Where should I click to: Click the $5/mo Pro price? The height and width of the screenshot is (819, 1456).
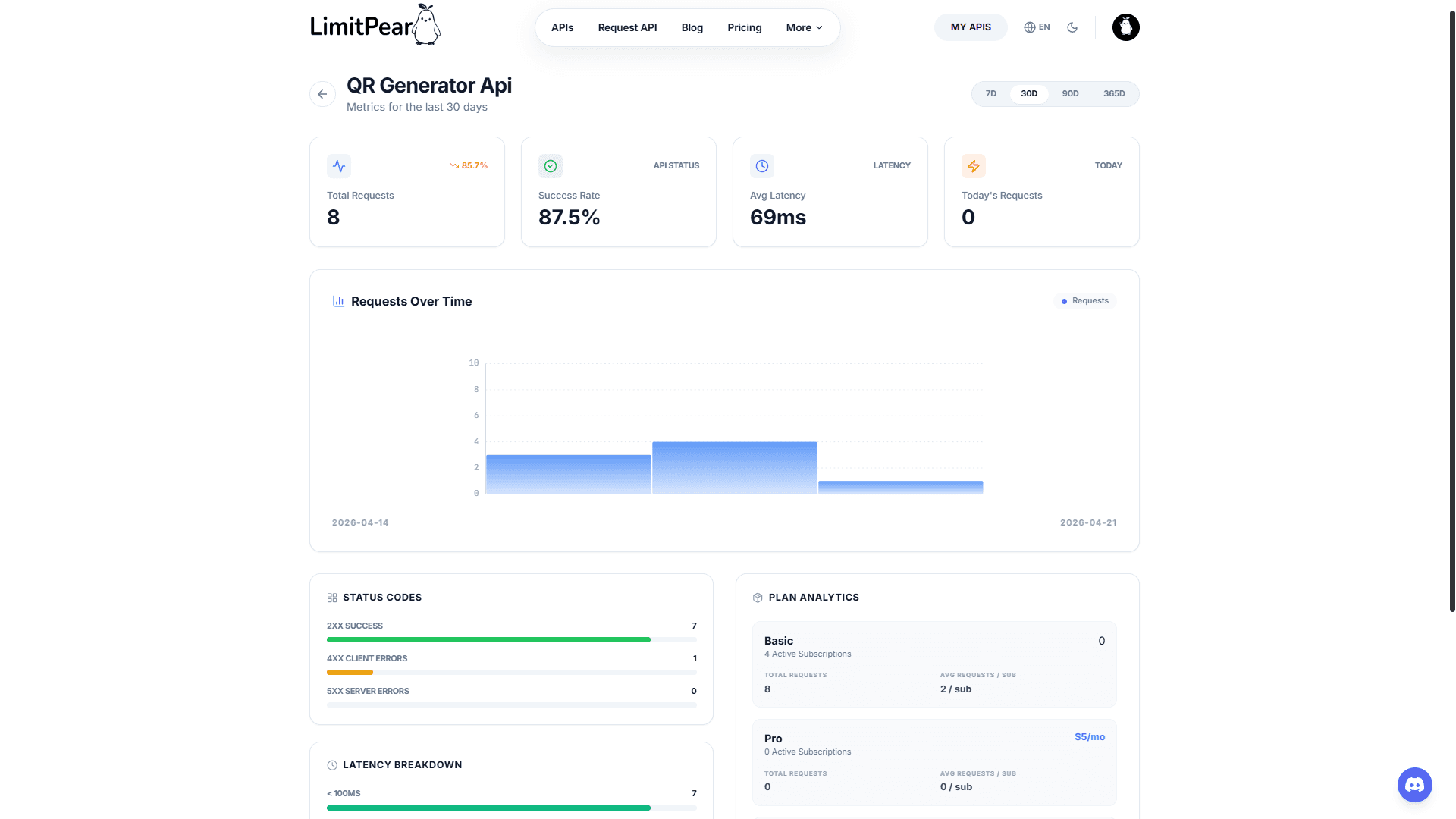pos(1090,737)
